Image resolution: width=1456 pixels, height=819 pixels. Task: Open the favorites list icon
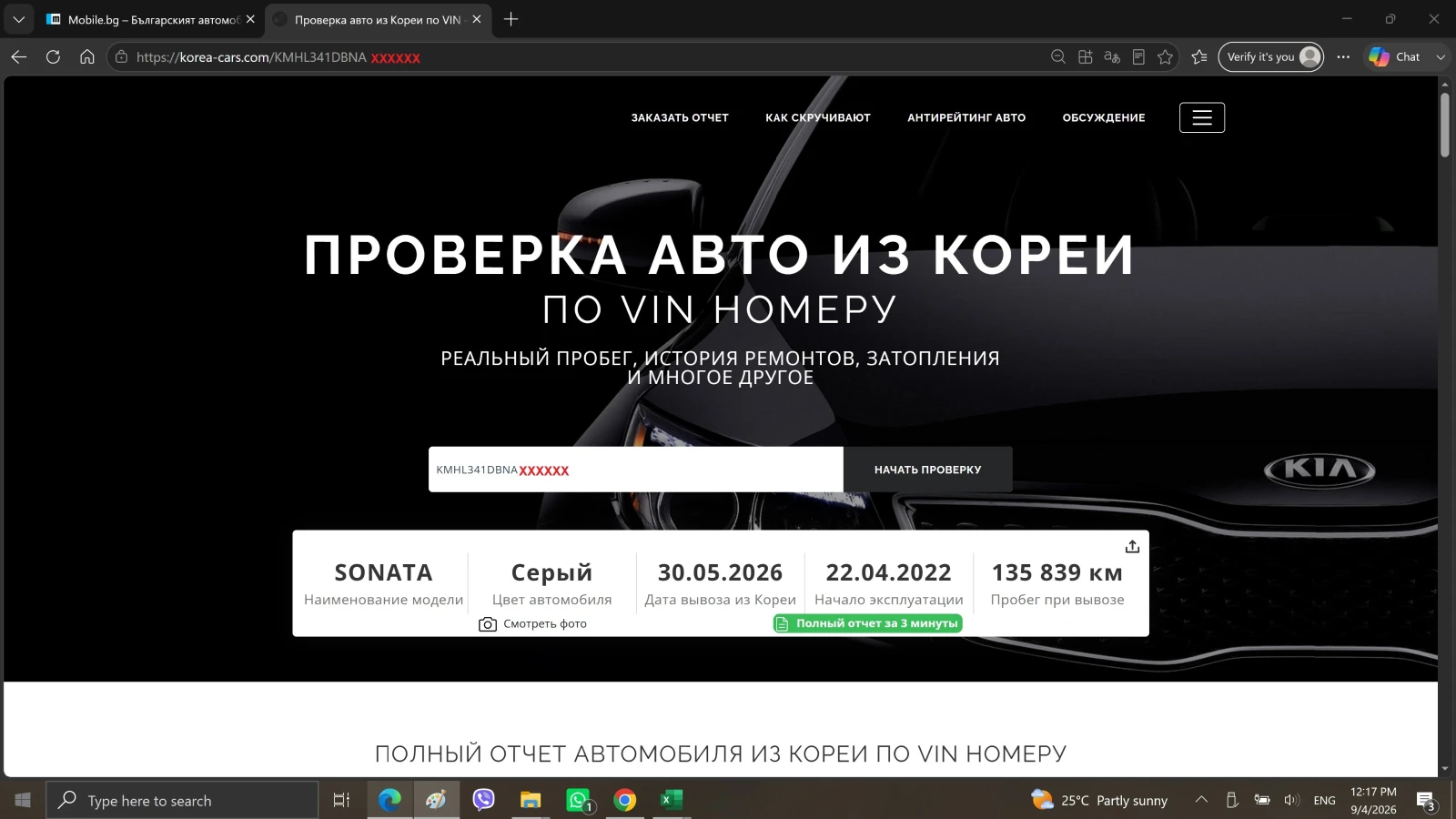1199,56
